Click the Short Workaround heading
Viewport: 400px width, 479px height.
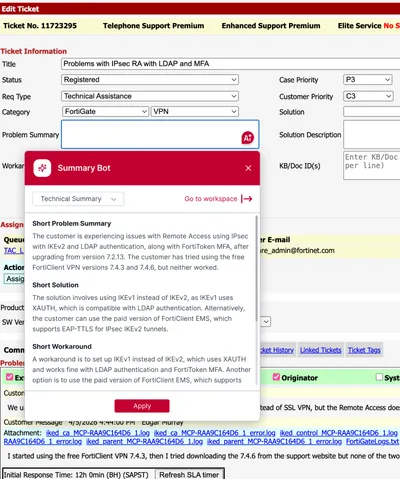[x=62, y=347]
